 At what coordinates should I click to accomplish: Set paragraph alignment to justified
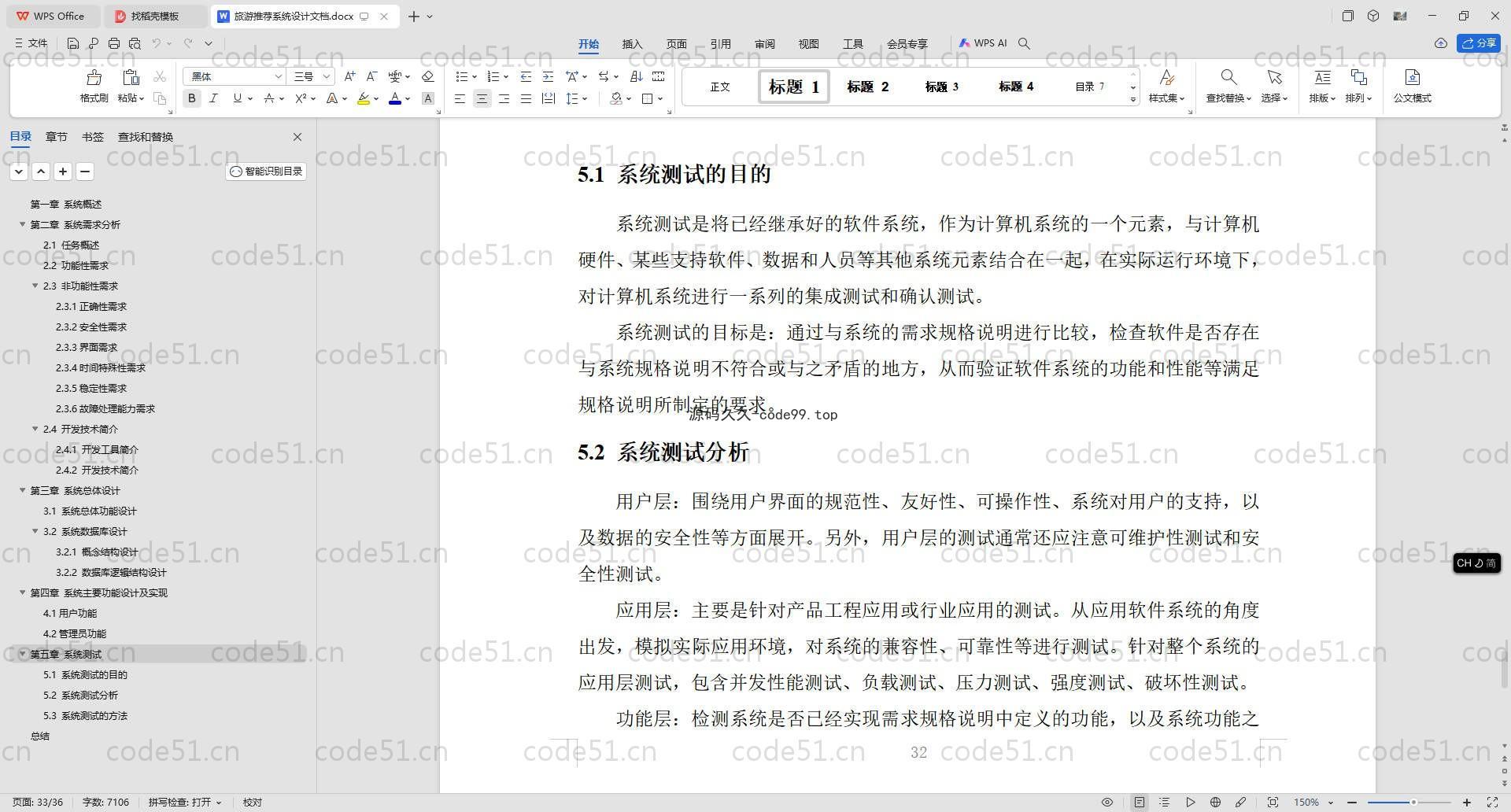[x=526, y=98]
